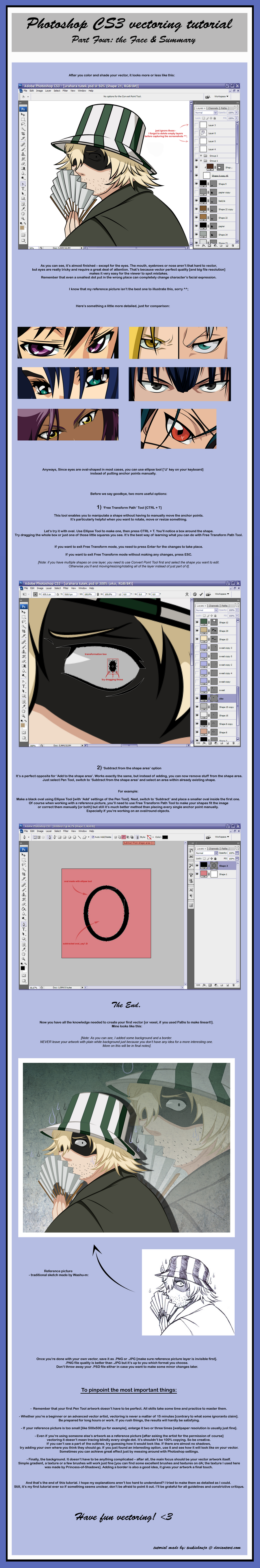Click the Add to shape area icon in Untitled-2
Screen dimensions: 260x1568
pos(119,838)
